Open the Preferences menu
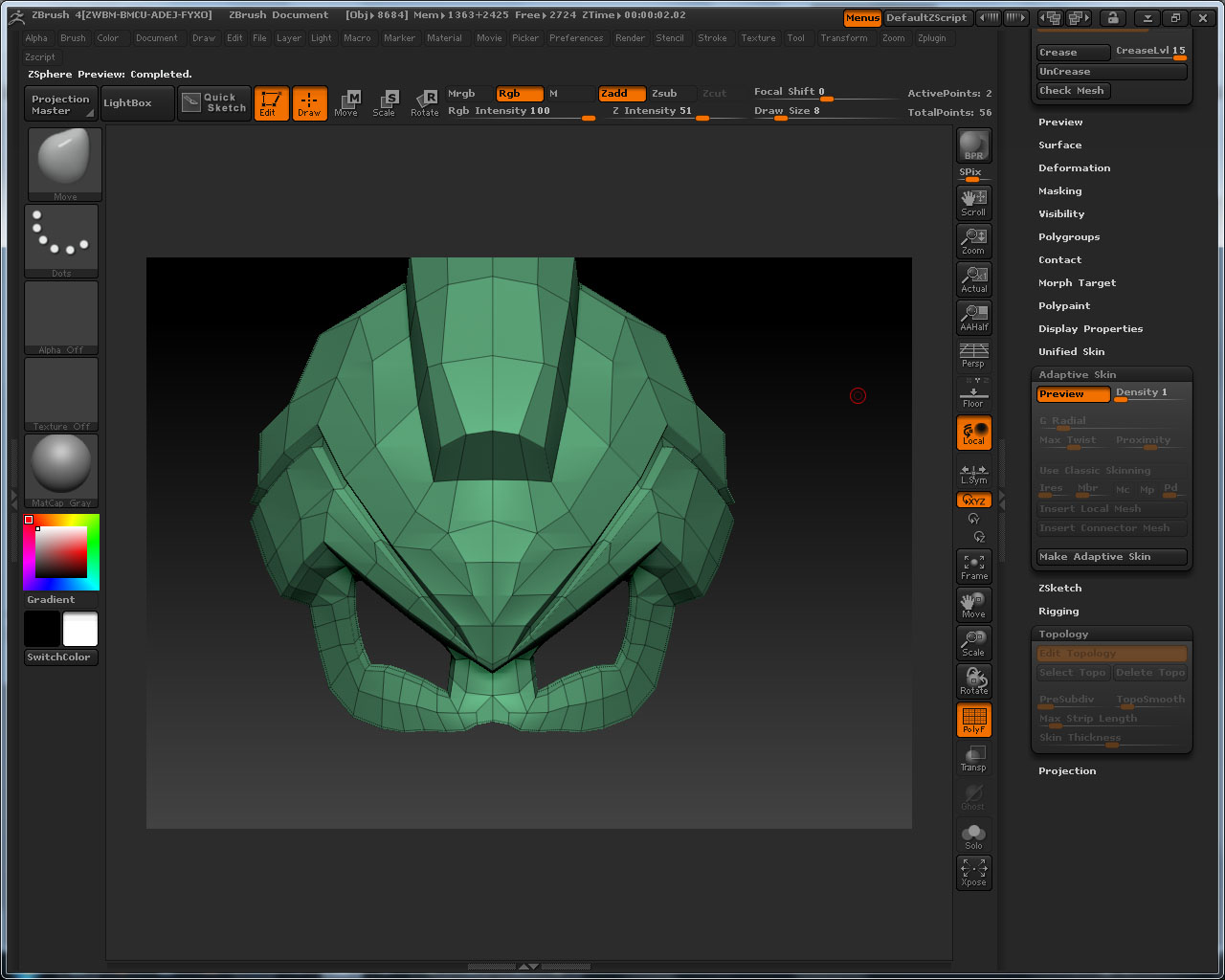The image size is (1225, 980). pyautogui.click(x=576, y=38)
